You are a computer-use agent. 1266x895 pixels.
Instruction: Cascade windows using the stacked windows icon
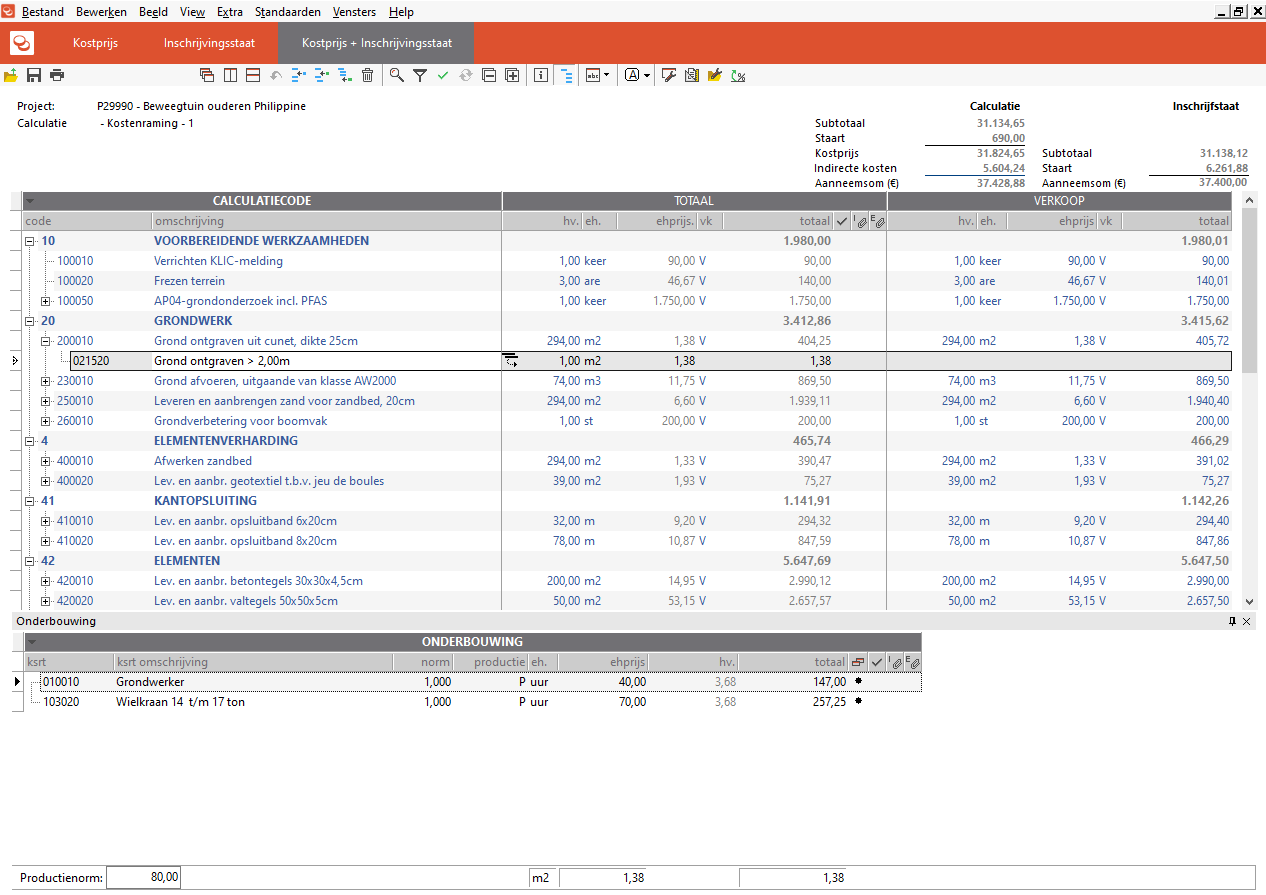(207, 75)
